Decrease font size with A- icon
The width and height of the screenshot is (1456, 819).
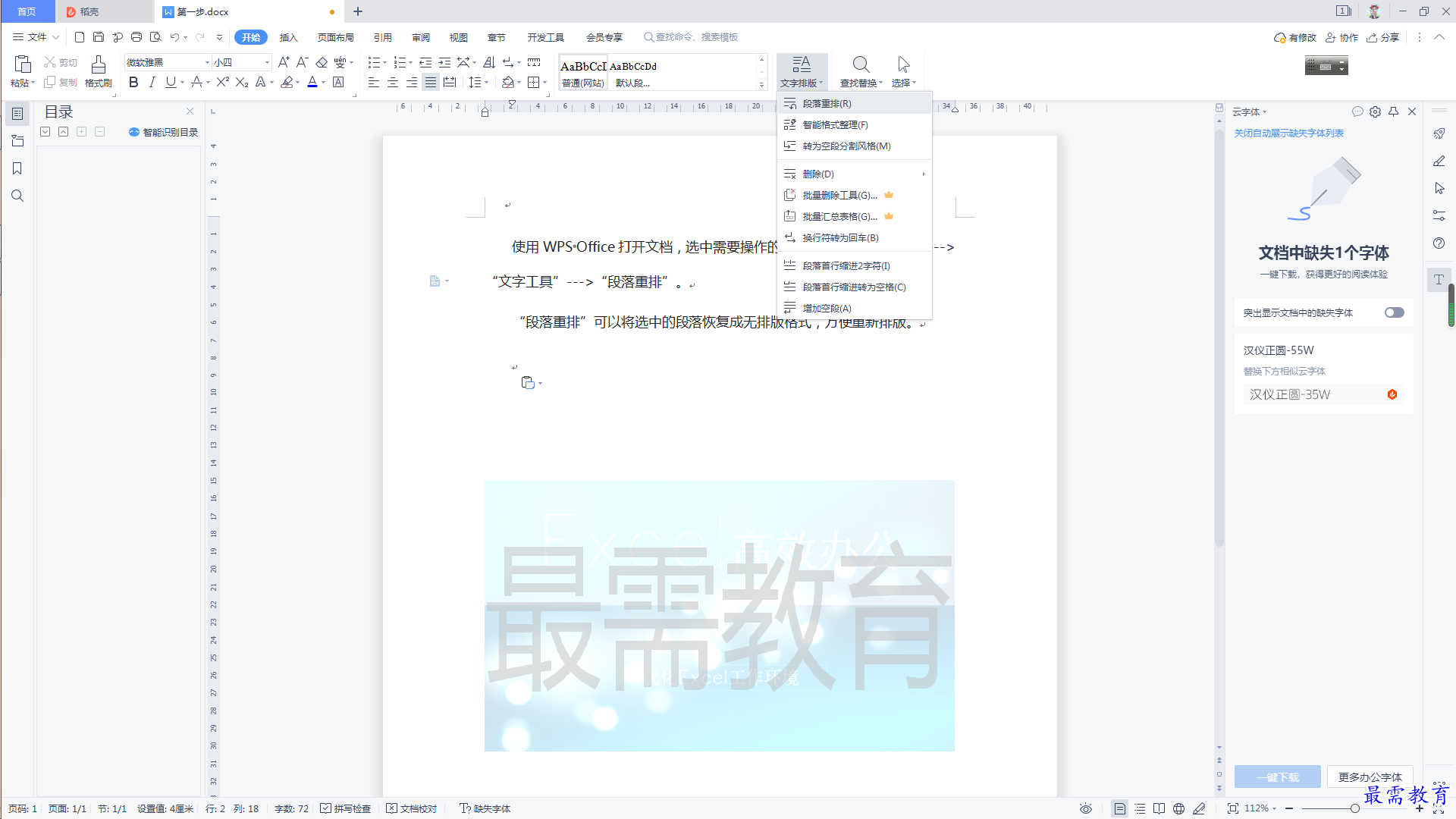coord(302,62)
